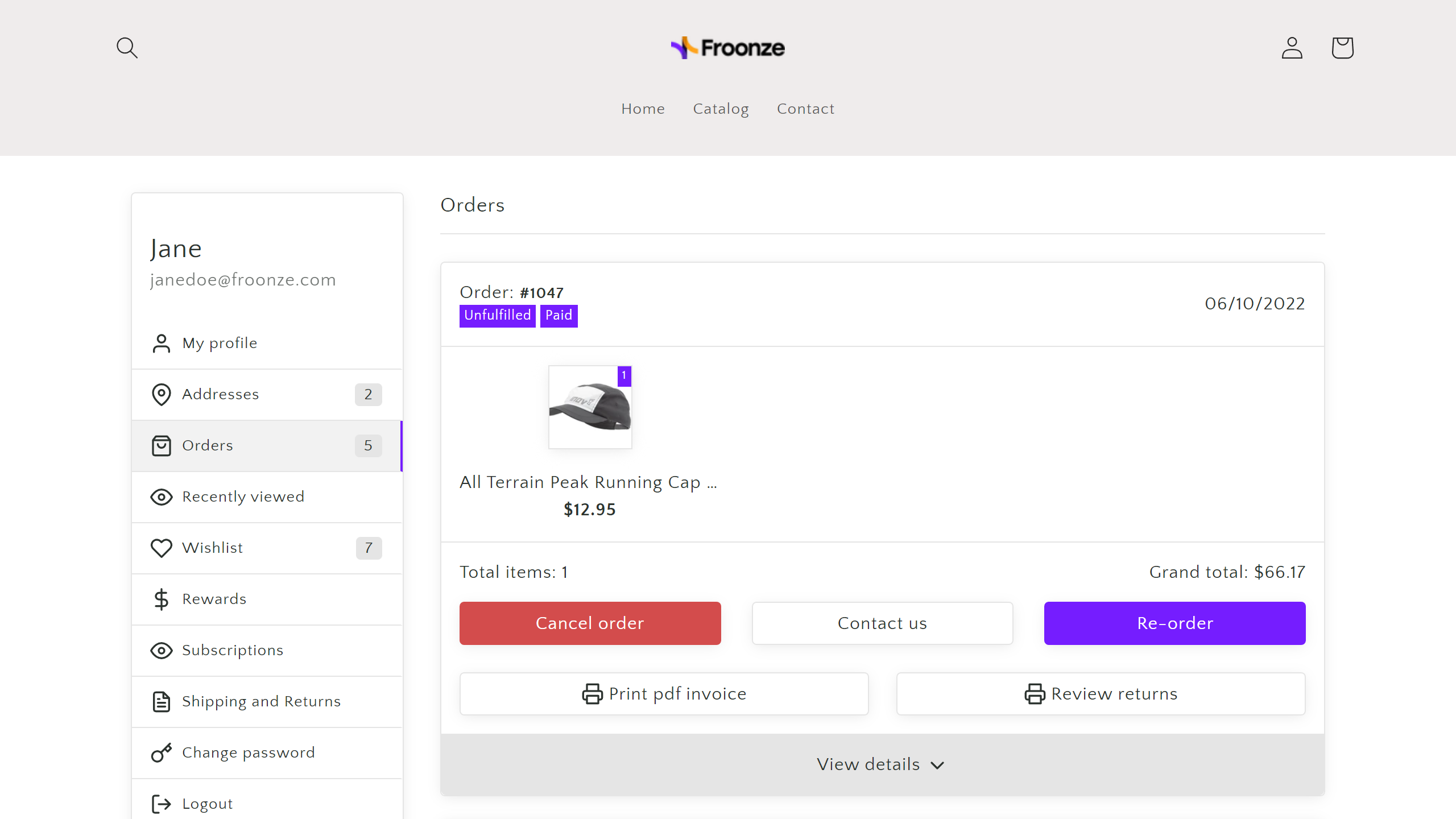Click the Logout arrow icon
The width and height of the screenshot is (1456, 819).
pos(162,804)
